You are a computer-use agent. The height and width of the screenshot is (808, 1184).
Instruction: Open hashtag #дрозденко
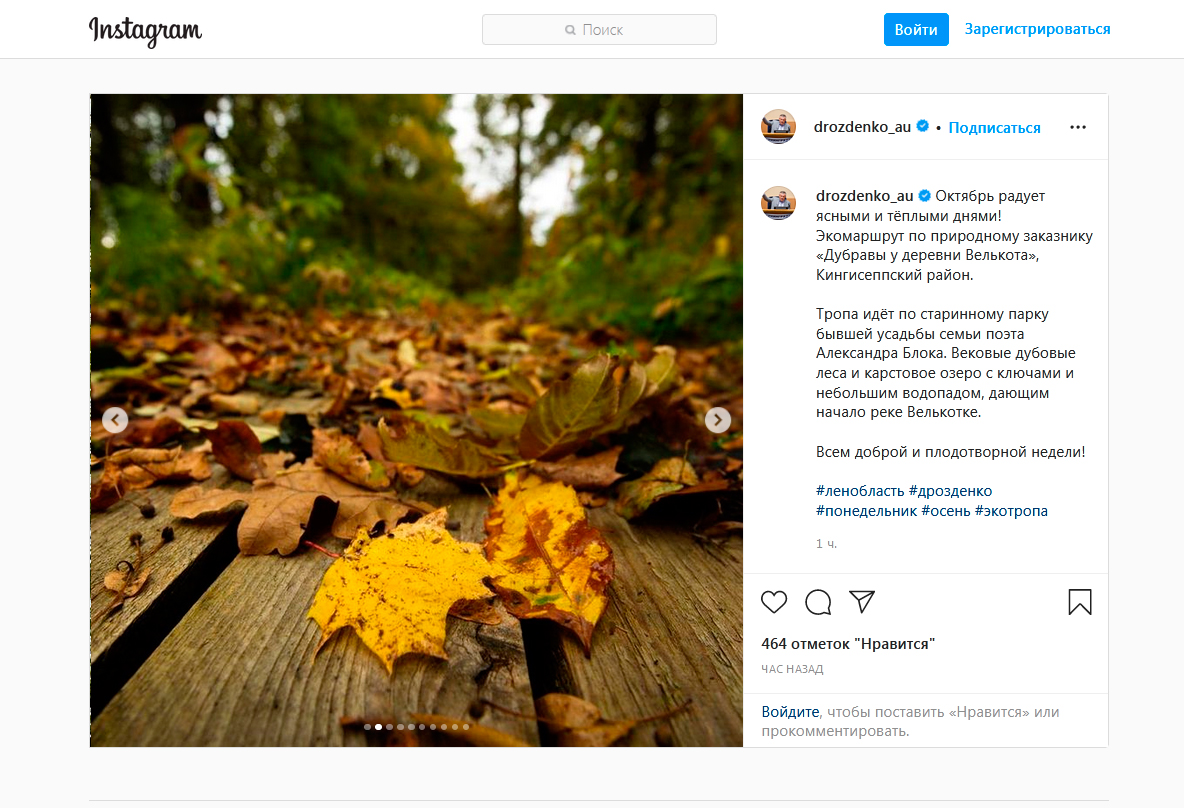(x=950, y=491)
